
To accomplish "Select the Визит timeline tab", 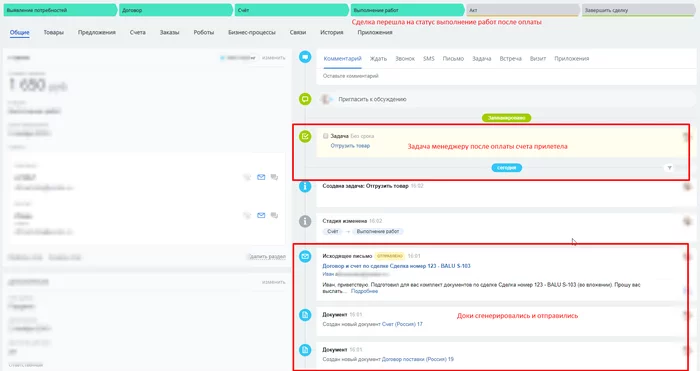I will point(538,58).
